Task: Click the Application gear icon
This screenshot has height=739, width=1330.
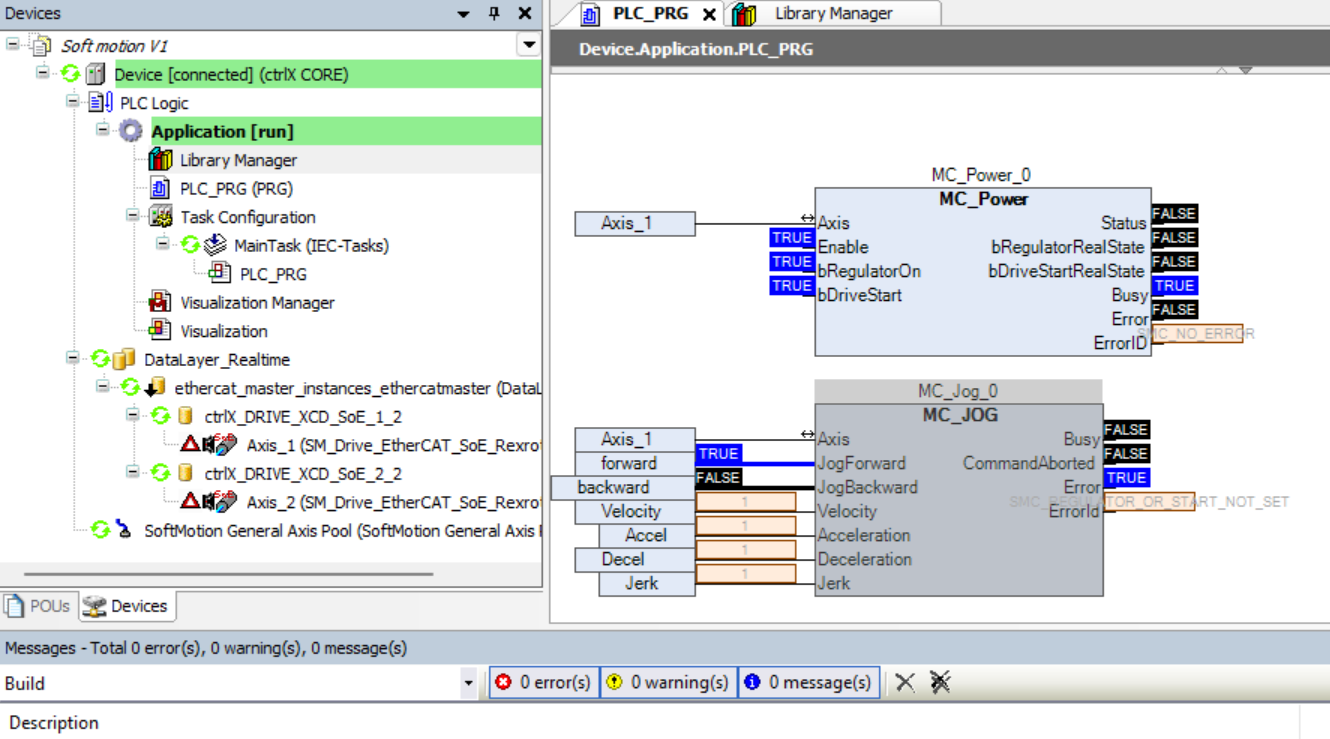Action: point(131,131)
